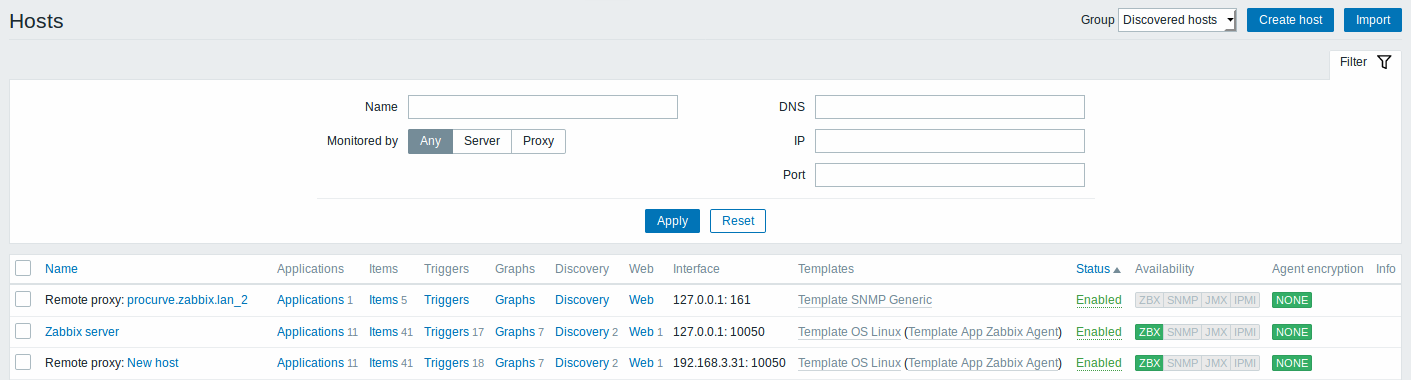Open the Group dropdown showing Discovered hosts
The width and height of the screenshot is (1411, 380).
coord(1177,20)
